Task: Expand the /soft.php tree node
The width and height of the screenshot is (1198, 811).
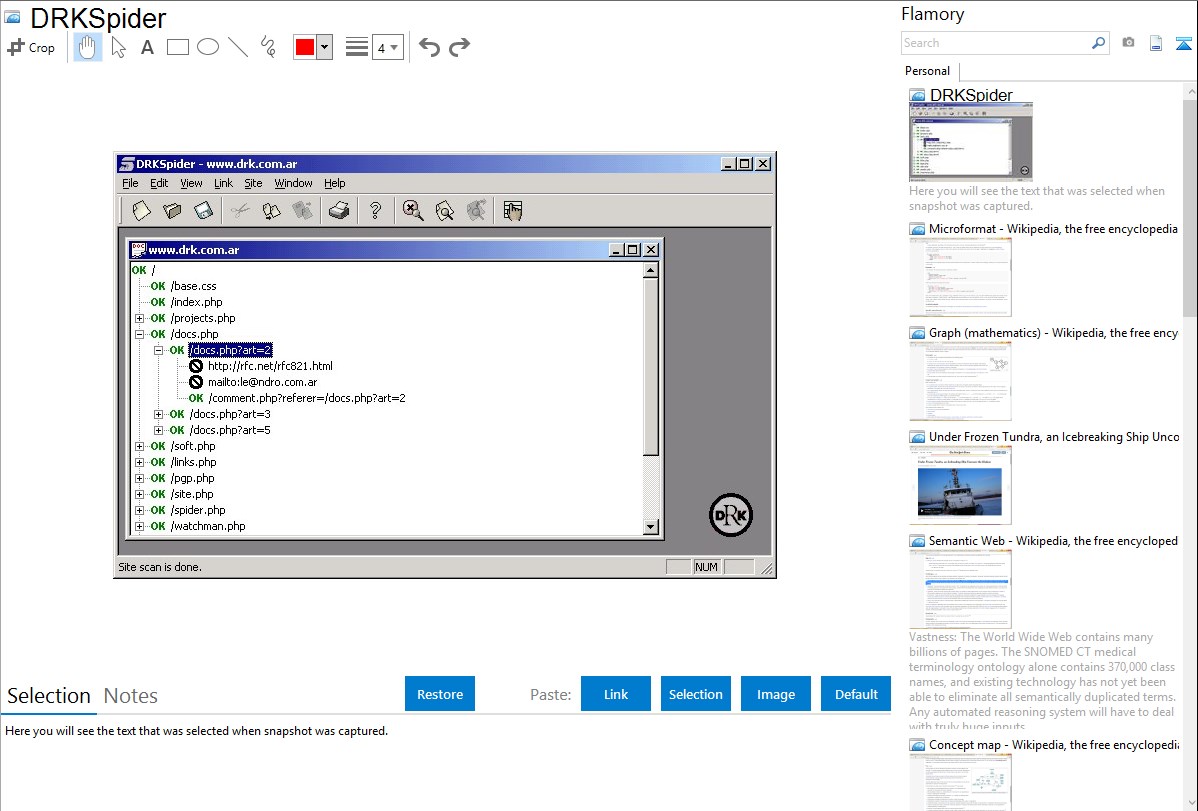Action: coord(140,446)
